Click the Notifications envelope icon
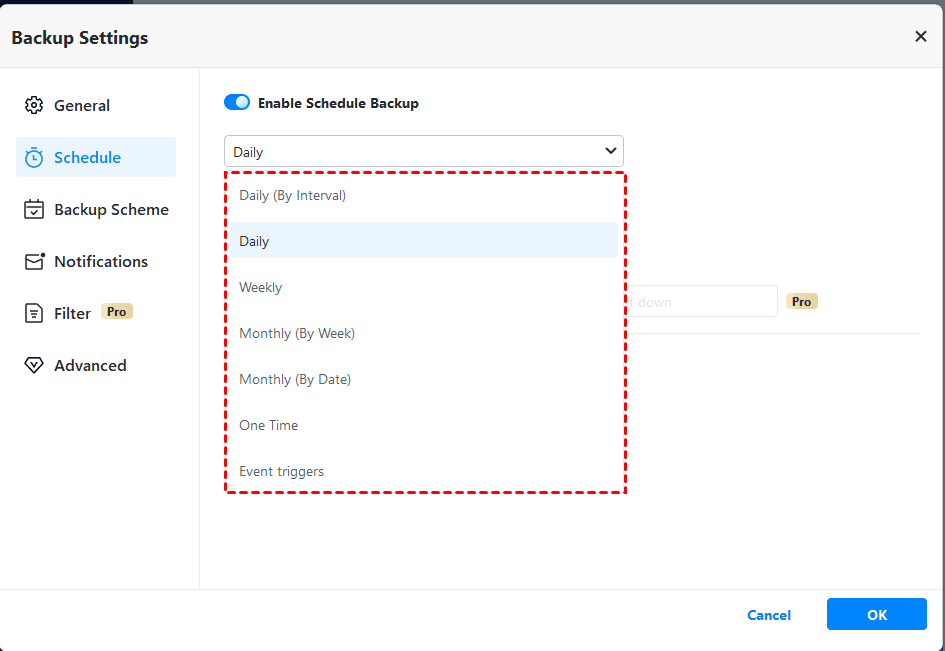The height and width of the screenshot is (651, 945). 34,261
